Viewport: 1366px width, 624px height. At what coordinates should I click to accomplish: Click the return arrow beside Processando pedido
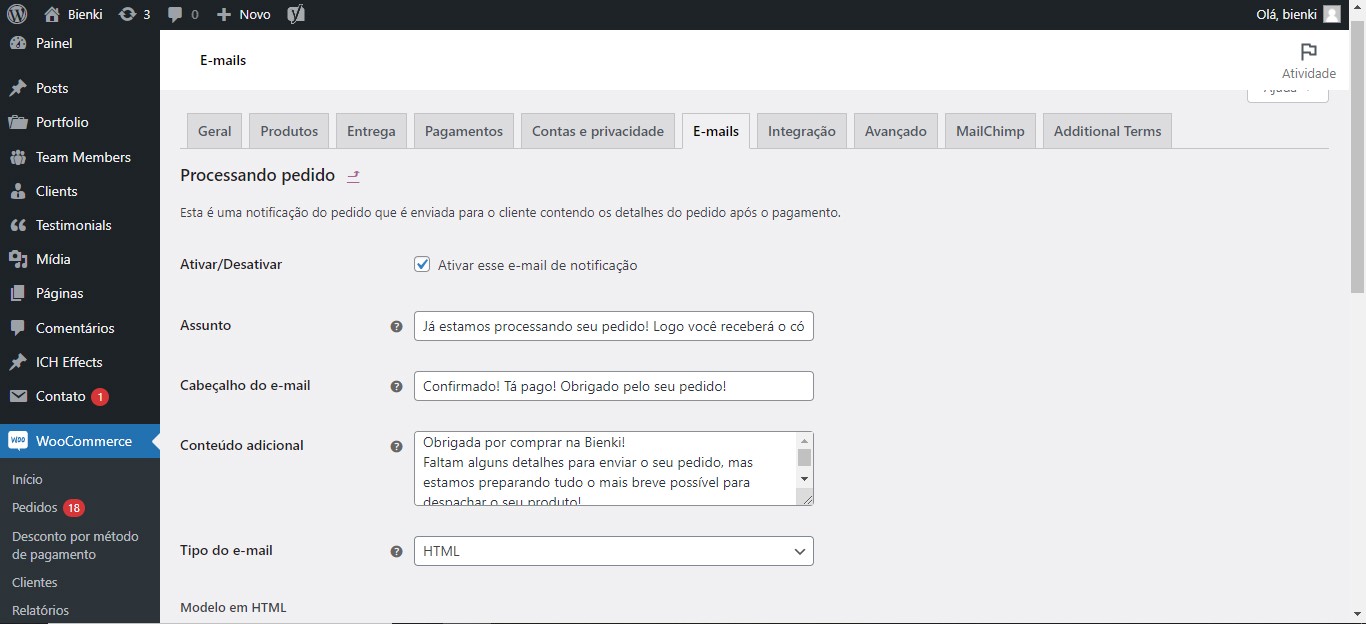coord(353,176)
